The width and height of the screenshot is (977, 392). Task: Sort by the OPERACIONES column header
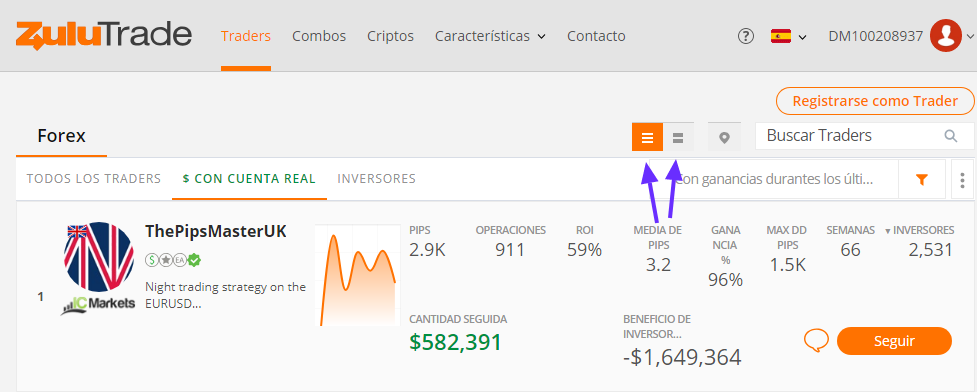coord(510,230)
